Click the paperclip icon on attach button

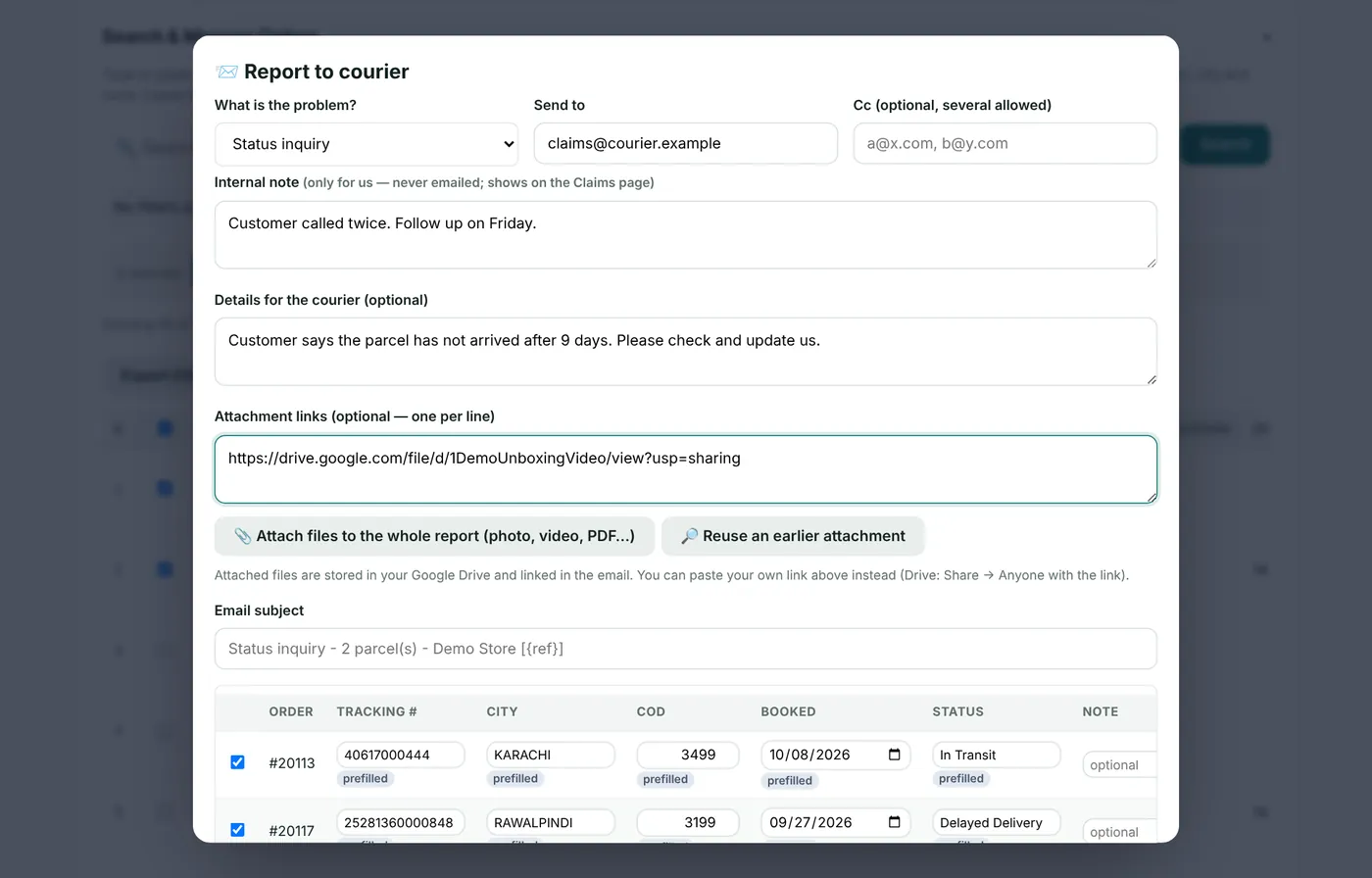point(242,536)
